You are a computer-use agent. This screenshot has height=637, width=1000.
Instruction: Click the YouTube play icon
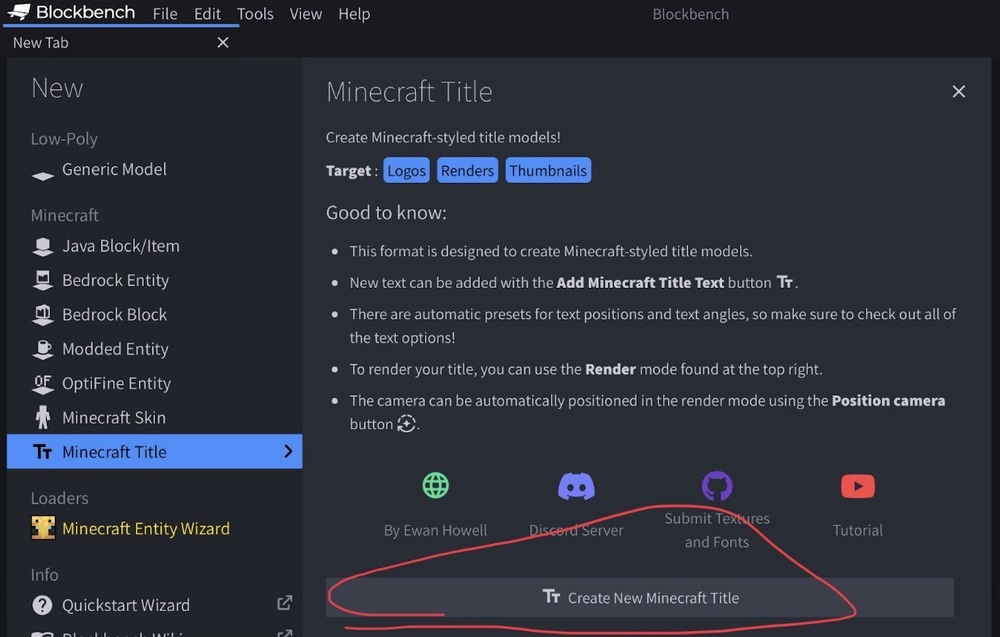pyautogui.click(x=858, y=487)
